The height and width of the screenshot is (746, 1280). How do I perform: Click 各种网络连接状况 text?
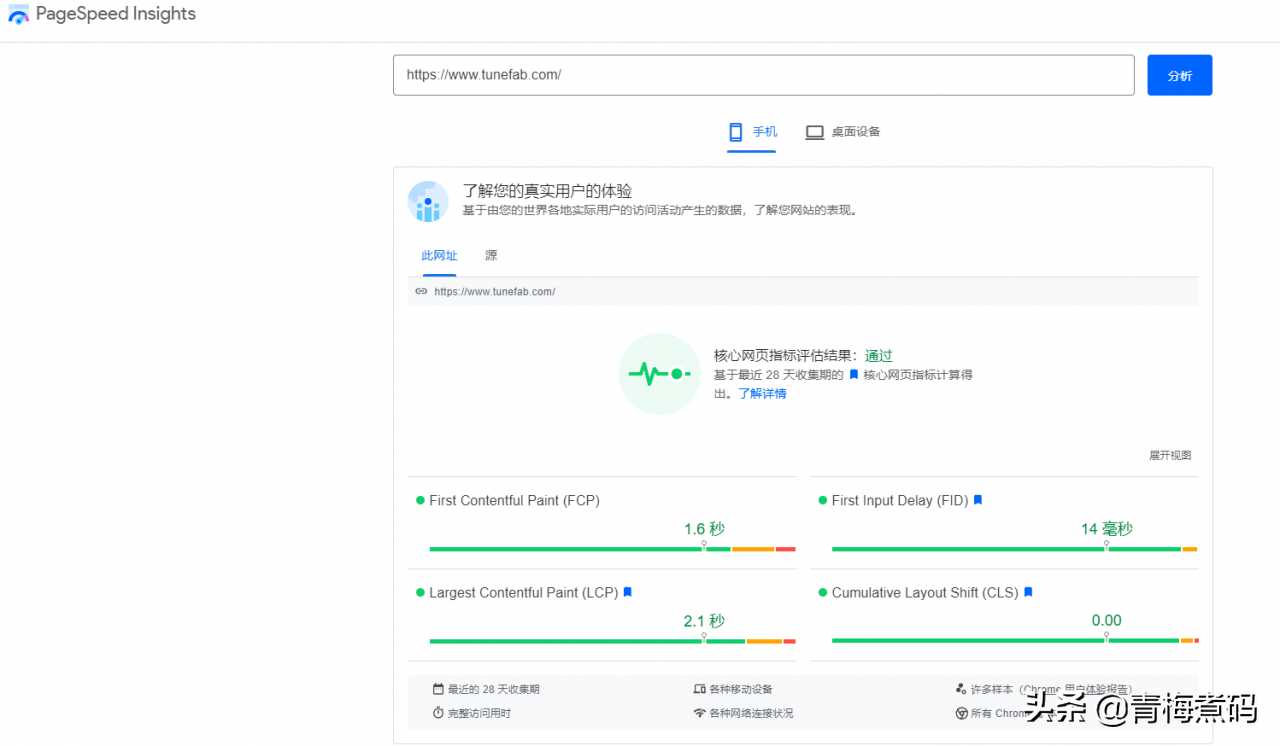(x=751, y=713)
